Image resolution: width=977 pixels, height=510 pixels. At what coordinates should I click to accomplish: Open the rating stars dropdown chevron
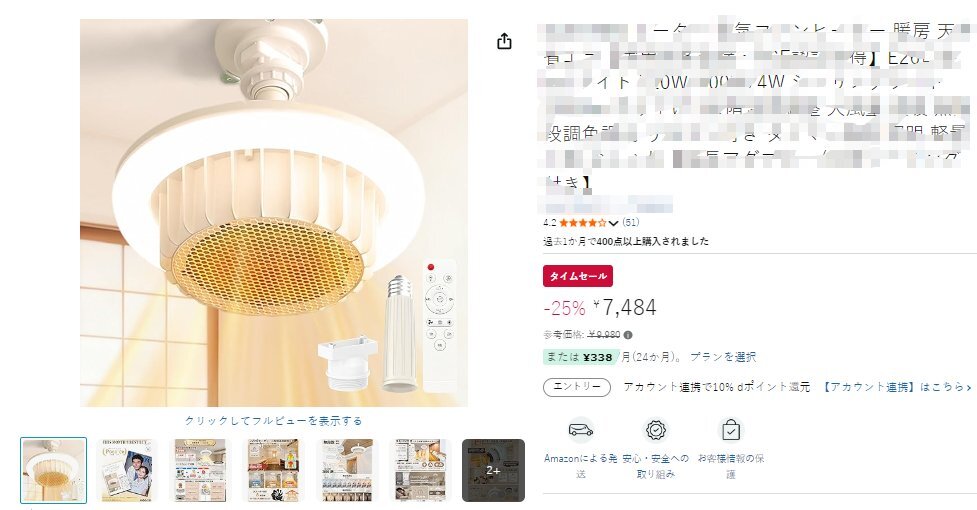pyautogui.click(x=614, y=223)
